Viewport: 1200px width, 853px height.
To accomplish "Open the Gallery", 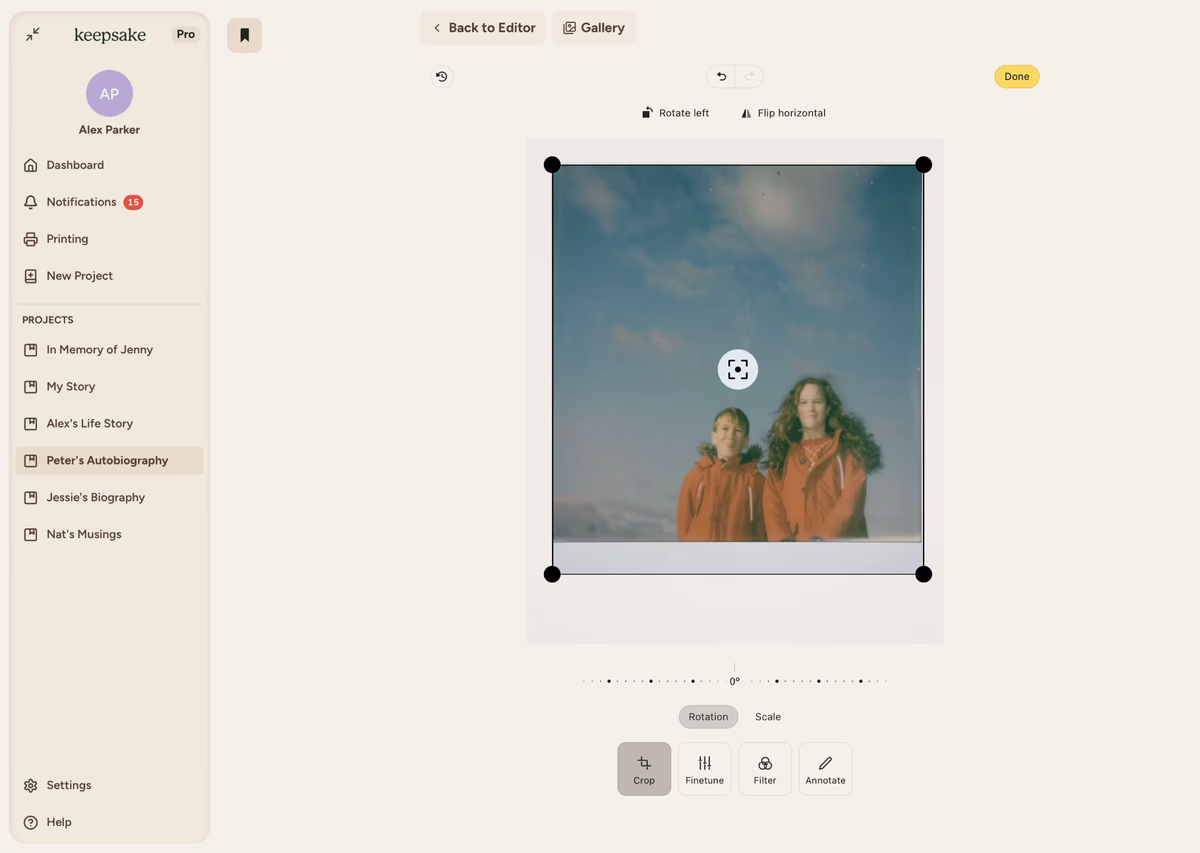I will pos(594,28).
